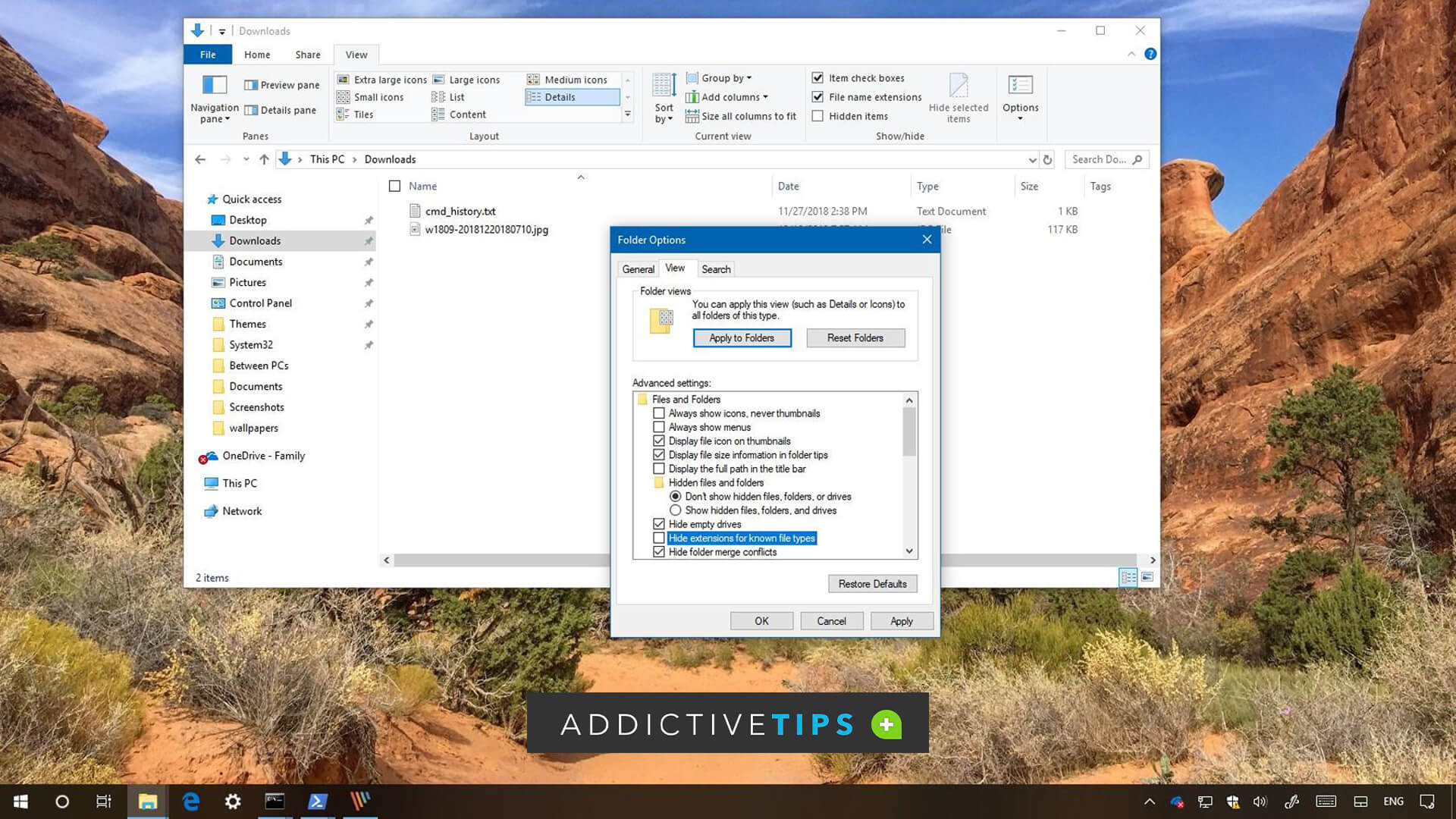Click the Sort by icon

point(664,85)
